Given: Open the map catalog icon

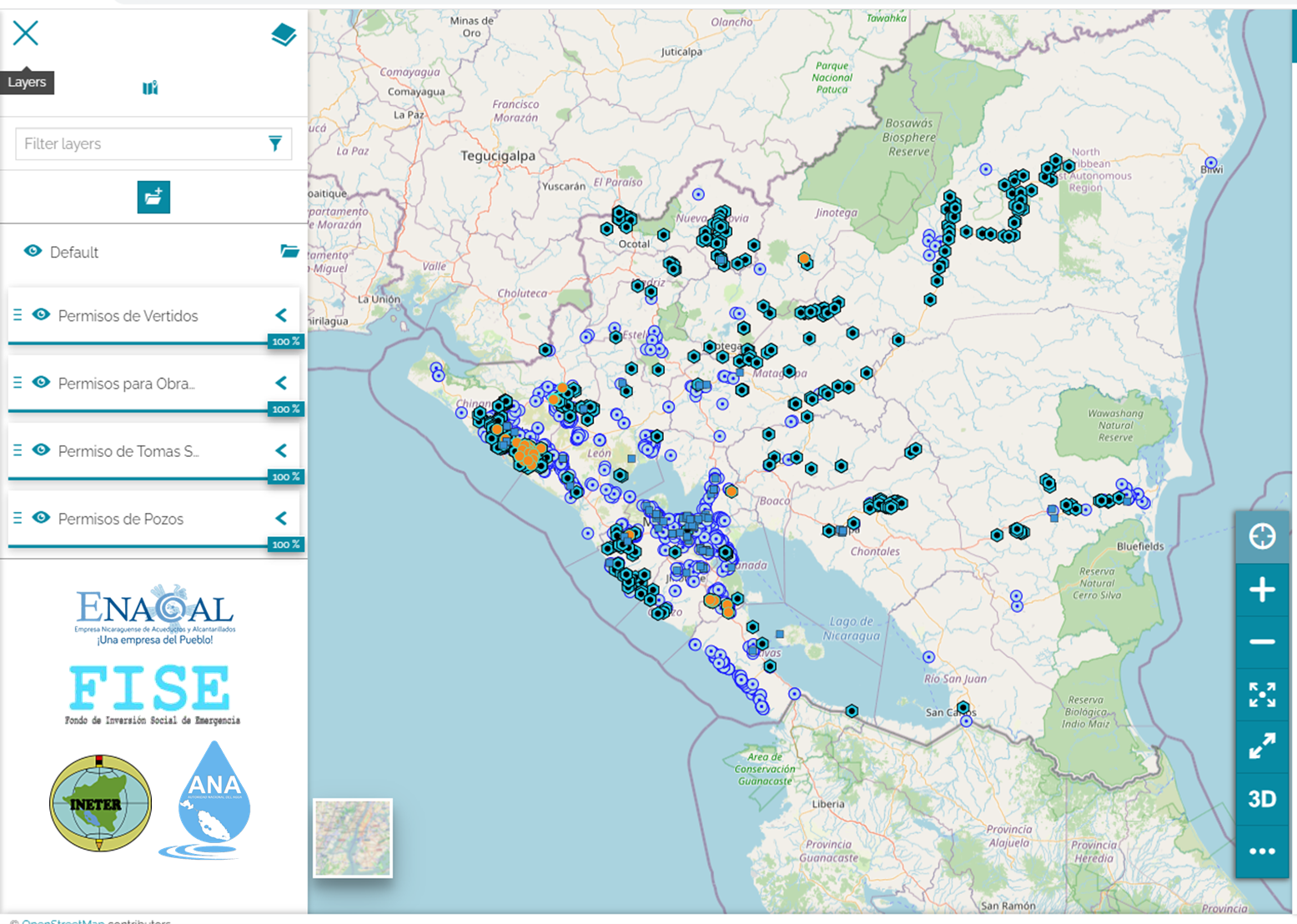Looking at the screenshot, I should pos(150,88).
